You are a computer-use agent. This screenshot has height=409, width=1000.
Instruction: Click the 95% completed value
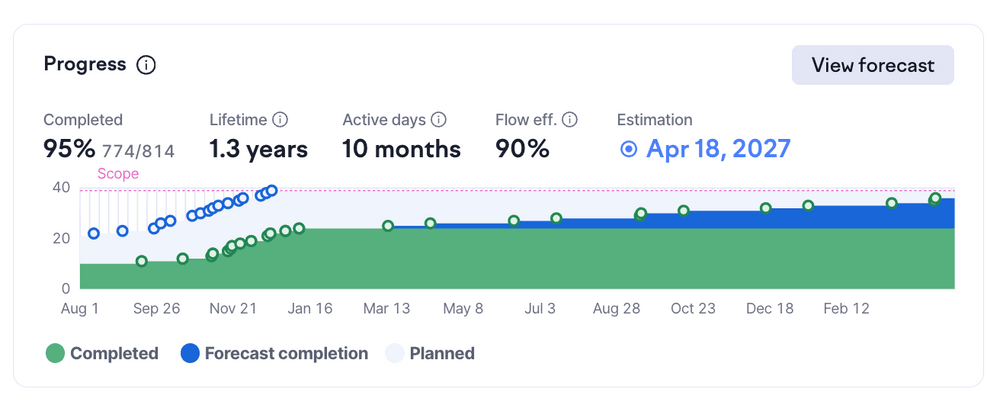(66, 150)
